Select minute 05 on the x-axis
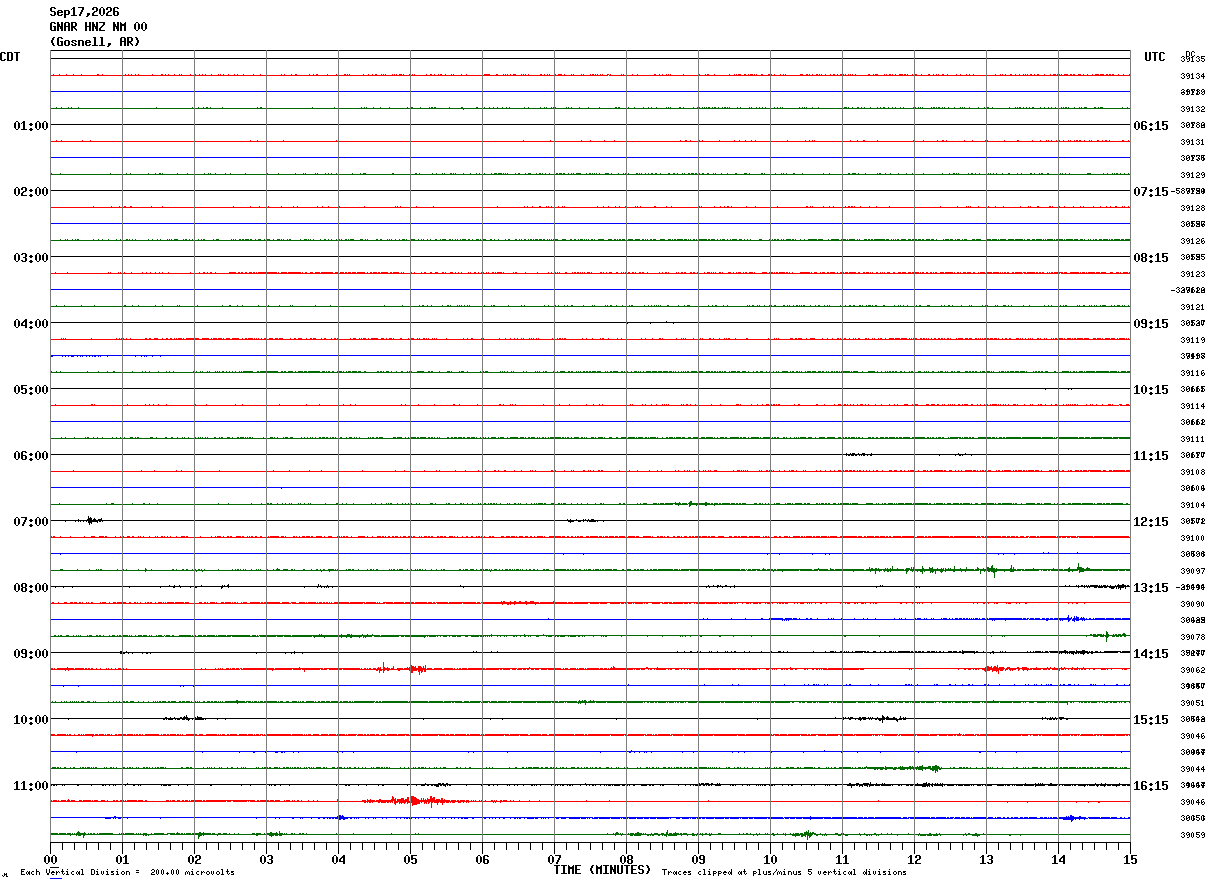The height and width of the screenshot is (886, 1210). [410, 859]
